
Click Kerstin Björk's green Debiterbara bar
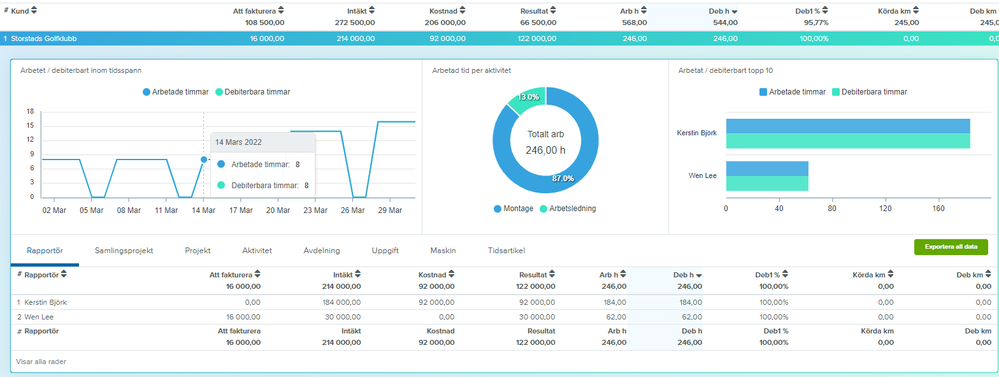point(848,141)
